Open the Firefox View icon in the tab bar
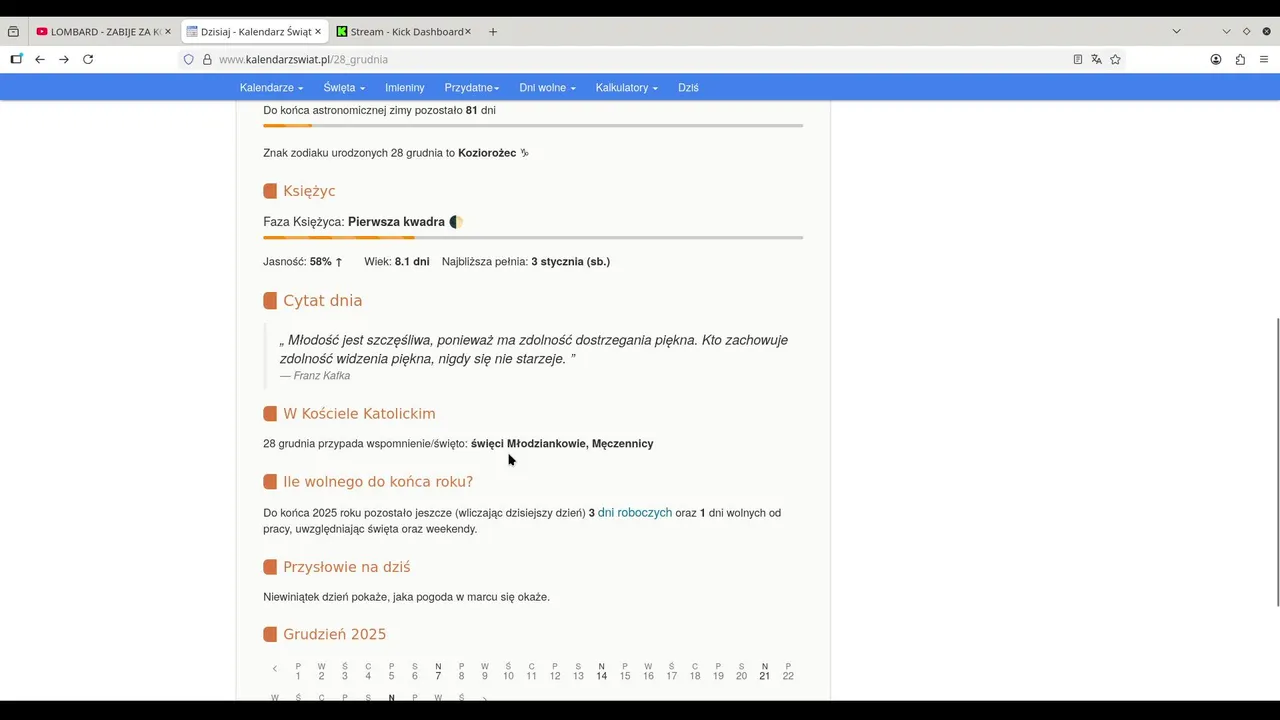The height and width of the screenshot is (720, 1280). point(13,32)
